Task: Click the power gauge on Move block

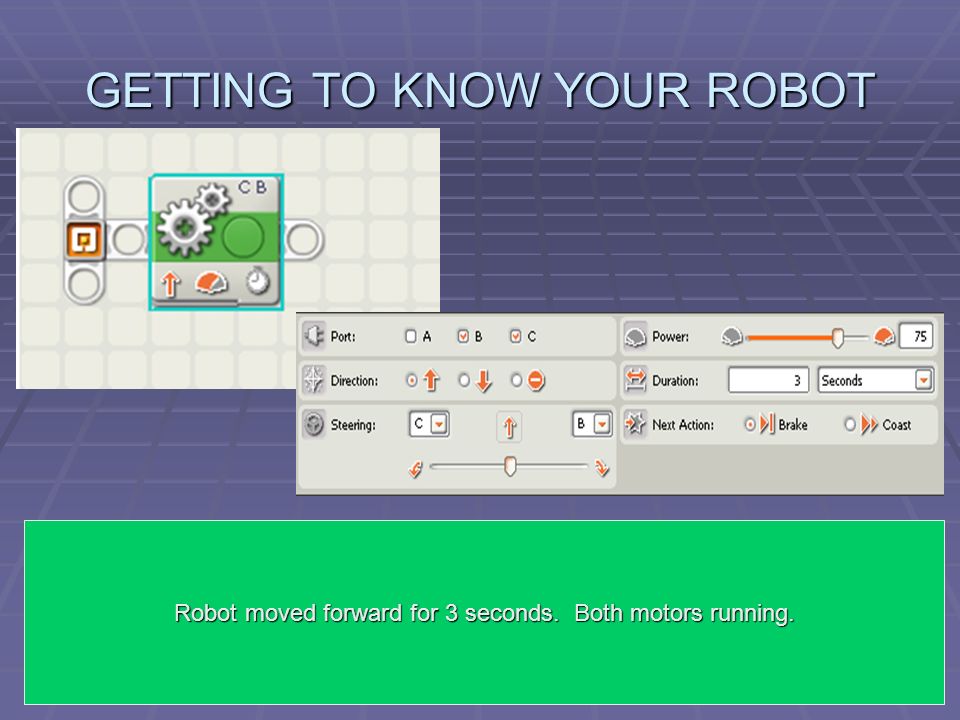Action: click(211, 283)
